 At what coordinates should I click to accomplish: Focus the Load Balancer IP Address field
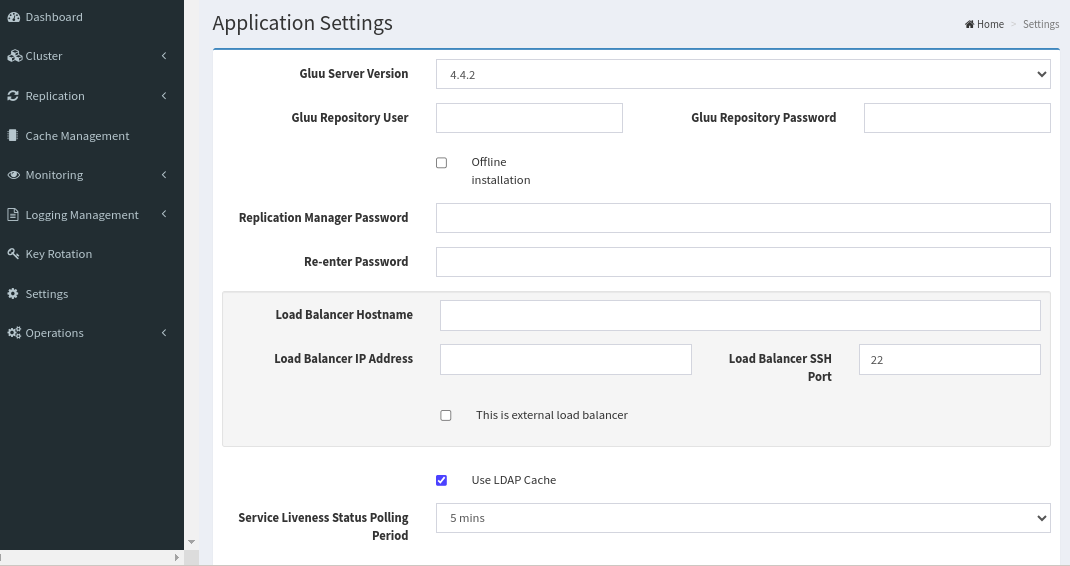coord(566,359)
